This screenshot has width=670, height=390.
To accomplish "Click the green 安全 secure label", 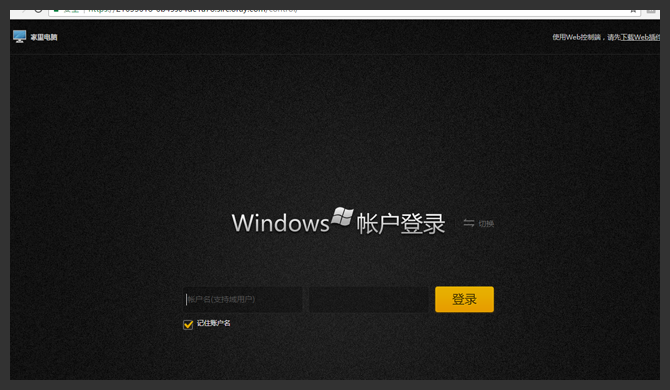I will [71, 11].
